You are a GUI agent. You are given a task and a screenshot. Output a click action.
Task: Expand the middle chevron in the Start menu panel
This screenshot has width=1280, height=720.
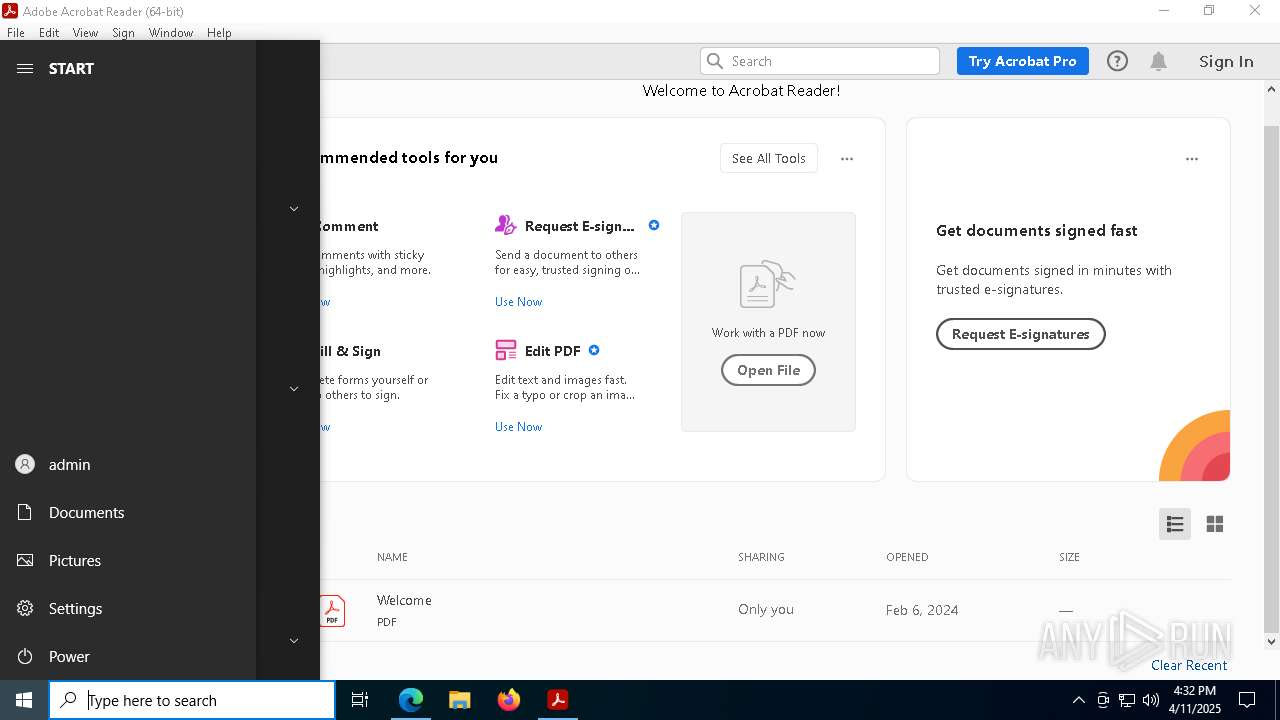pos(294,388)
